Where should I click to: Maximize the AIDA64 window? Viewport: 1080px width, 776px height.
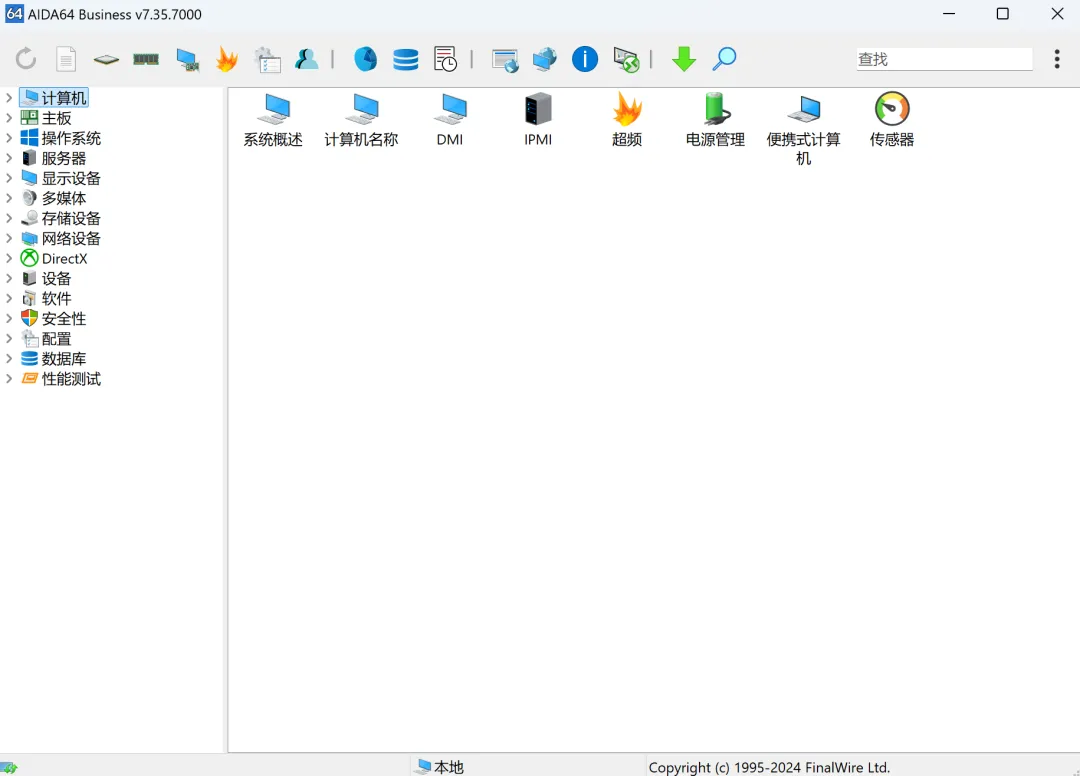click(1003, 14)
